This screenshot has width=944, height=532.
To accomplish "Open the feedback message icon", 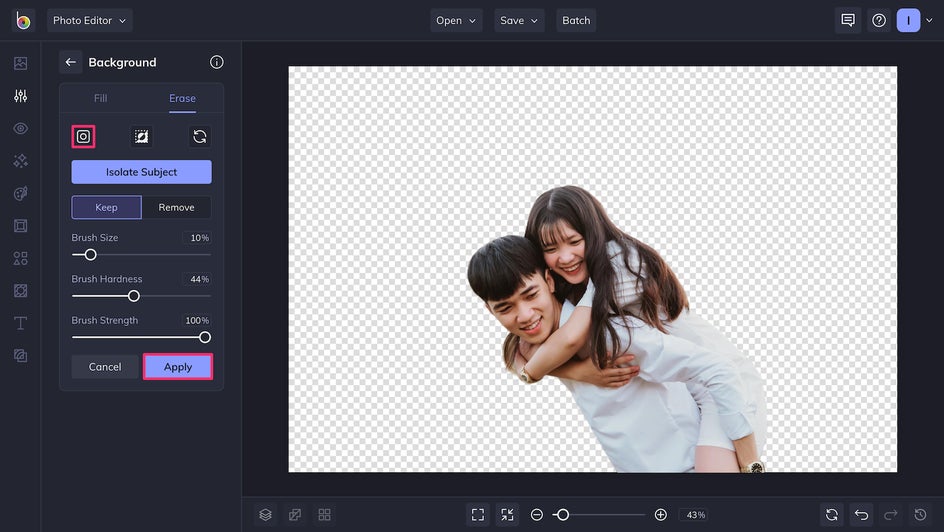I will tap(848, 20).
